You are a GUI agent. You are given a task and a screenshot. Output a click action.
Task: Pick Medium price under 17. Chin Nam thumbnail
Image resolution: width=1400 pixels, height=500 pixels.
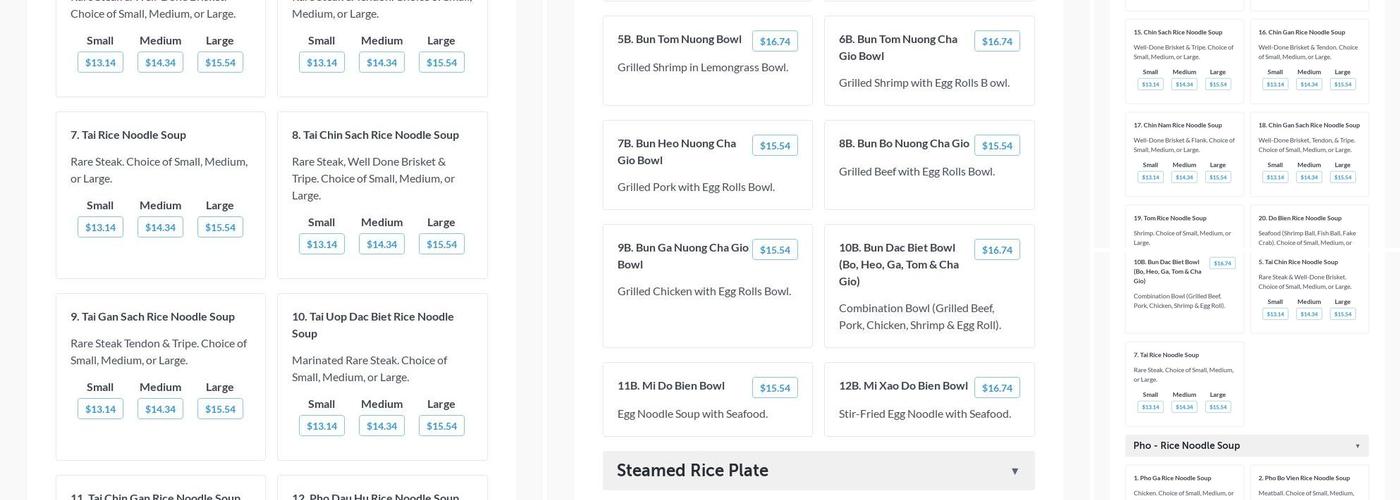(1184, 177)
